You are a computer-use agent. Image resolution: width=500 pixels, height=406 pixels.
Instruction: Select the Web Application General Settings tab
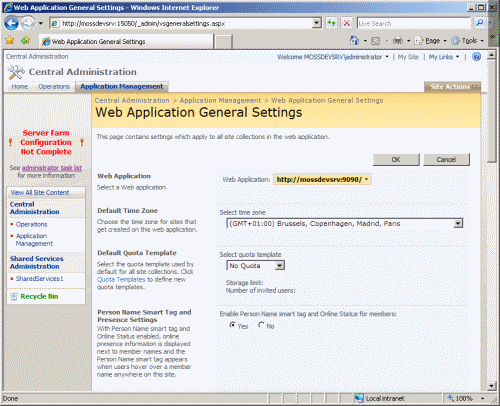pyautogui.click(x=126, y=42)
